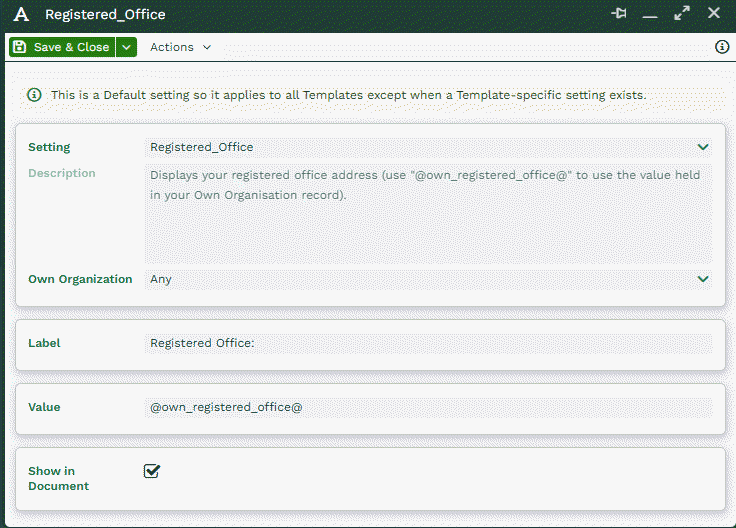Click the application logo icon in the title bar
Screen dimensions: 736x528
coord(21,14)
